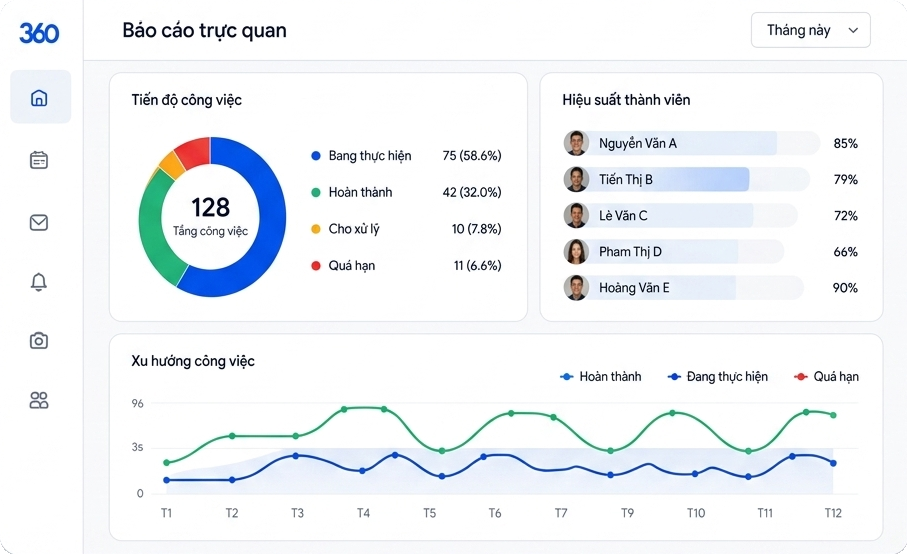This screenshot has width=907, height=554.
Task: Click the 66% performance value
Action: tap(845, 252)
